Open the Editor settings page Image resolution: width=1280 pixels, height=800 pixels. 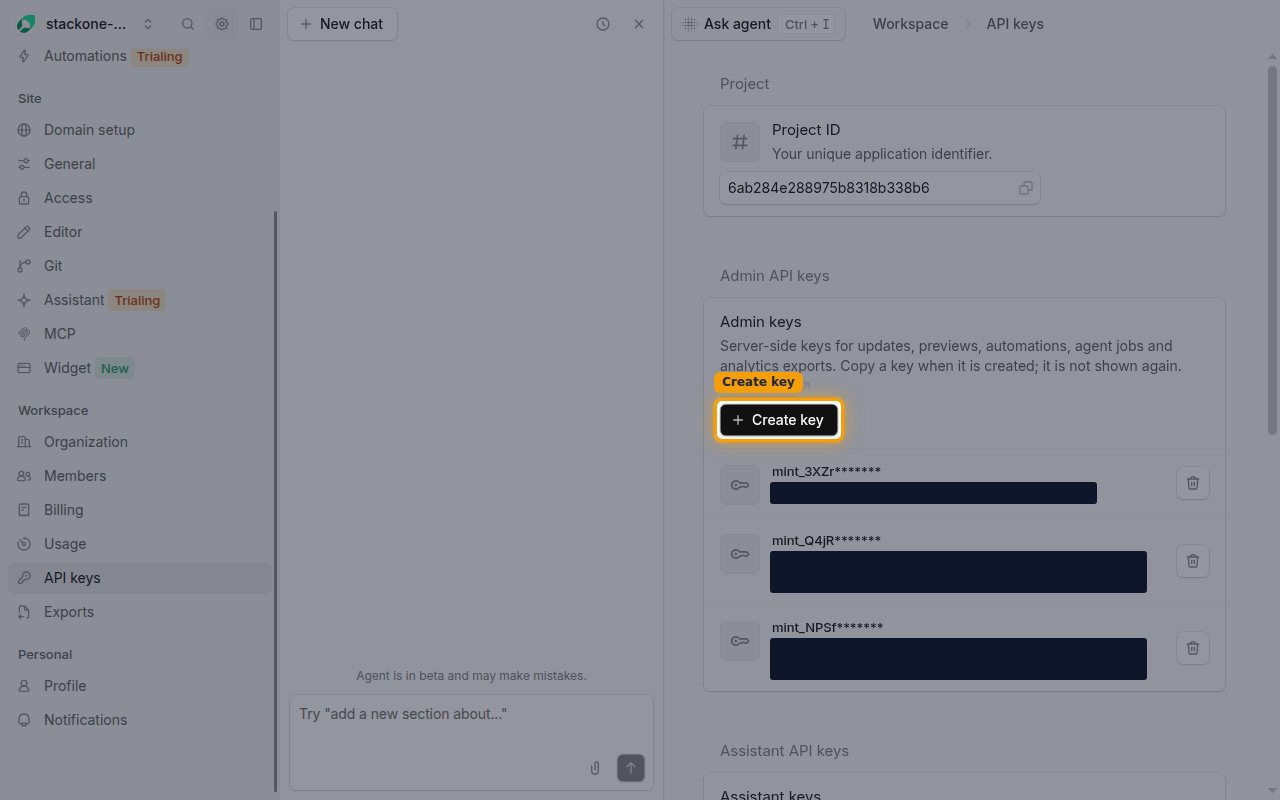[x=140, y=232]
